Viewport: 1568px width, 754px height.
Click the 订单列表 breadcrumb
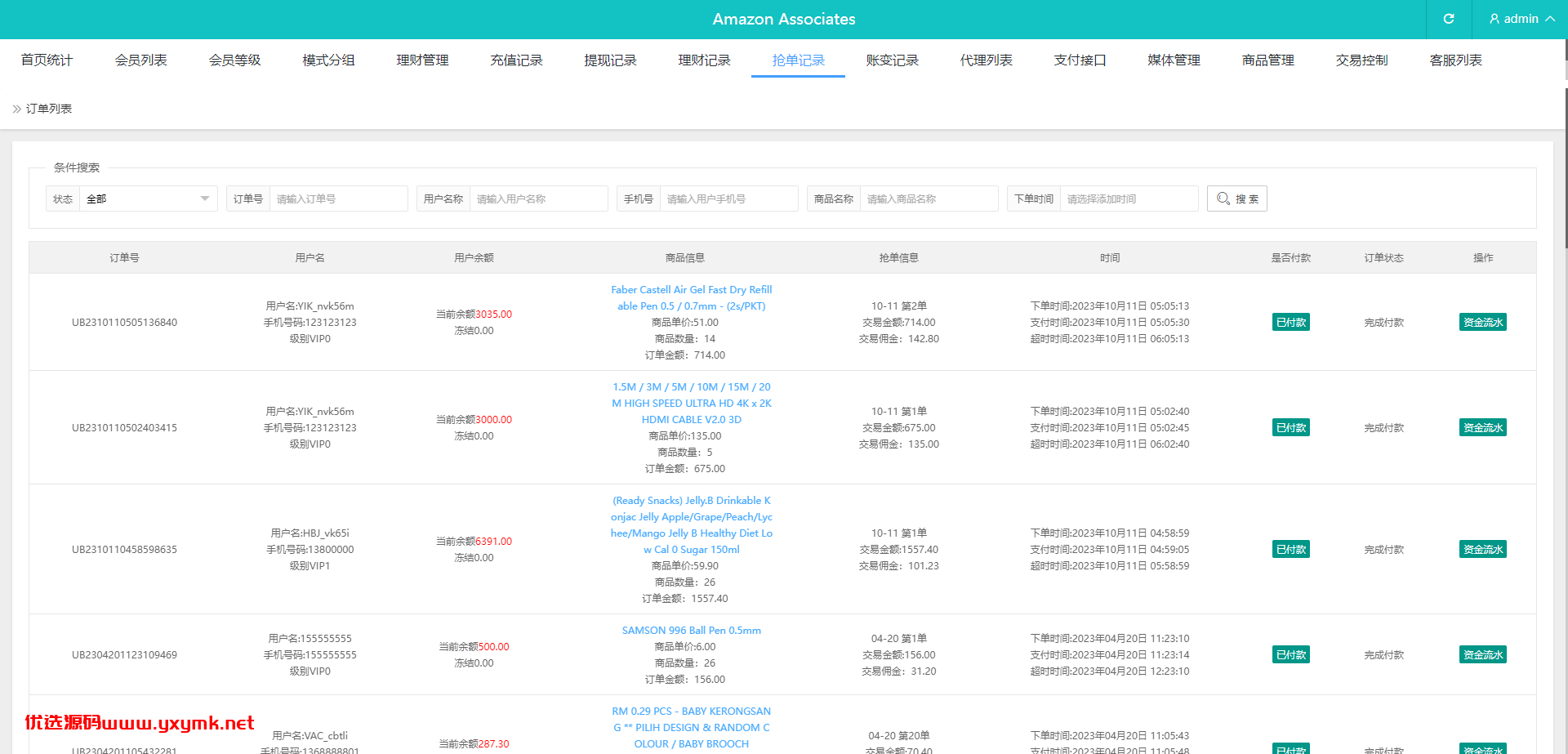click(49, 109)
